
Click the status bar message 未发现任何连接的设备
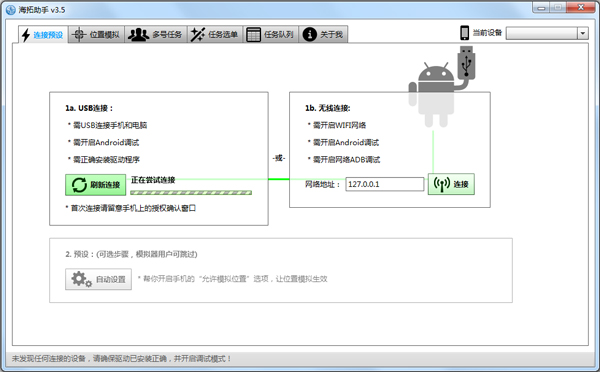[x=122, y=359]
